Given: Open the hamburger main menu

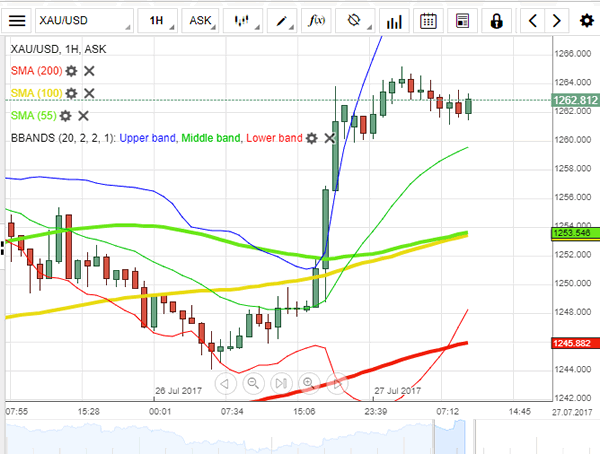Looking at the screenshot, I should 17,21.
